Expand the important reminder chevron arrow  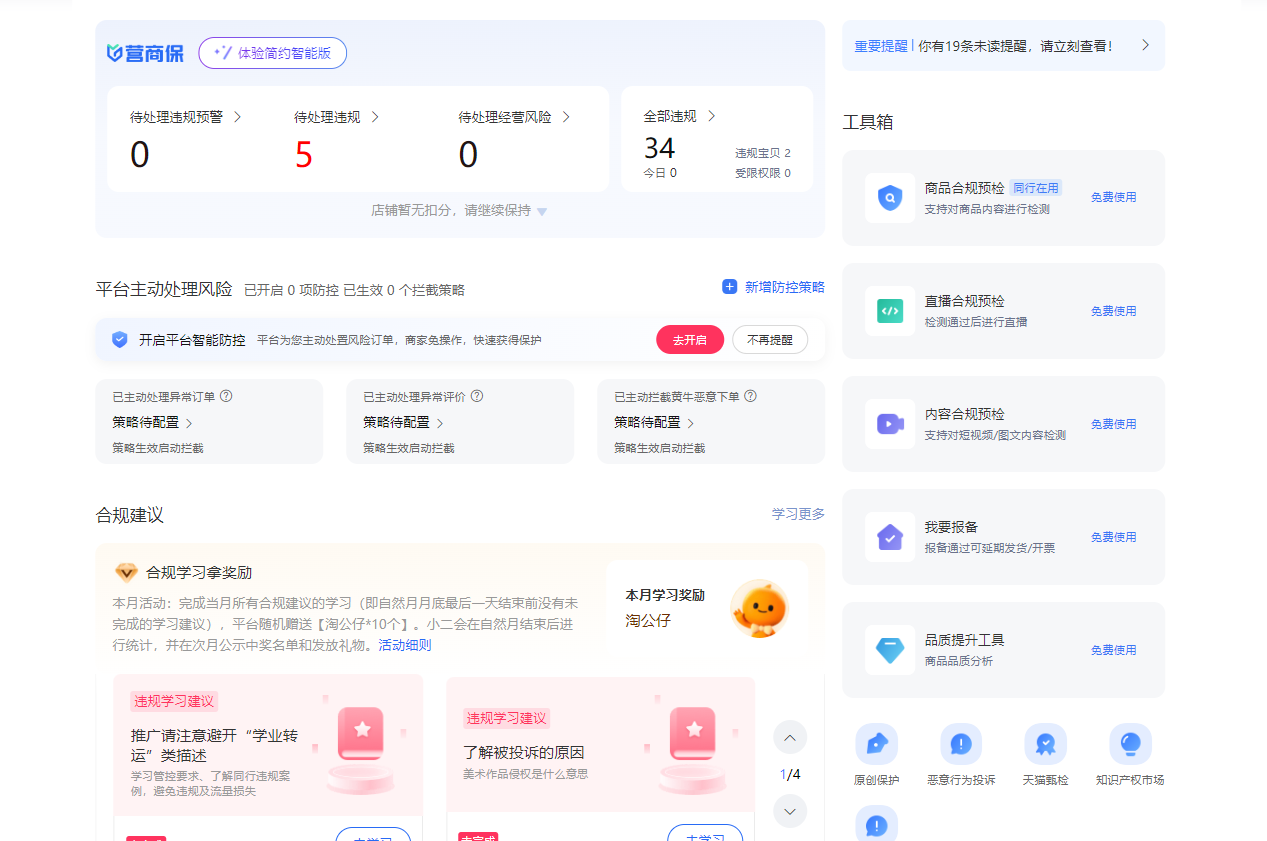coord(1145,45)
